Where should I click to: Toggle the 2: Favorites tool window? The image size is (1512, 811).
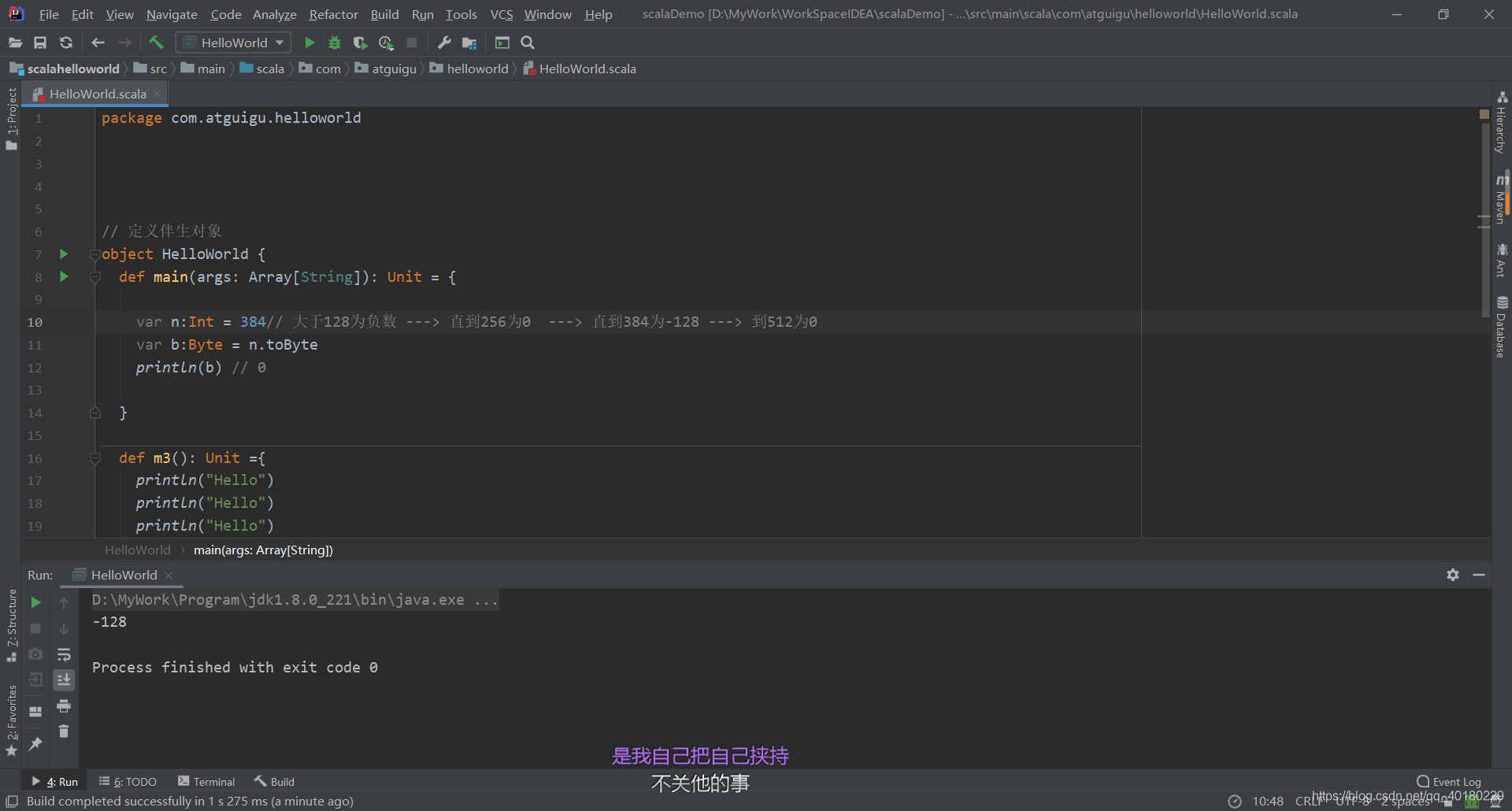click(11, 720)
